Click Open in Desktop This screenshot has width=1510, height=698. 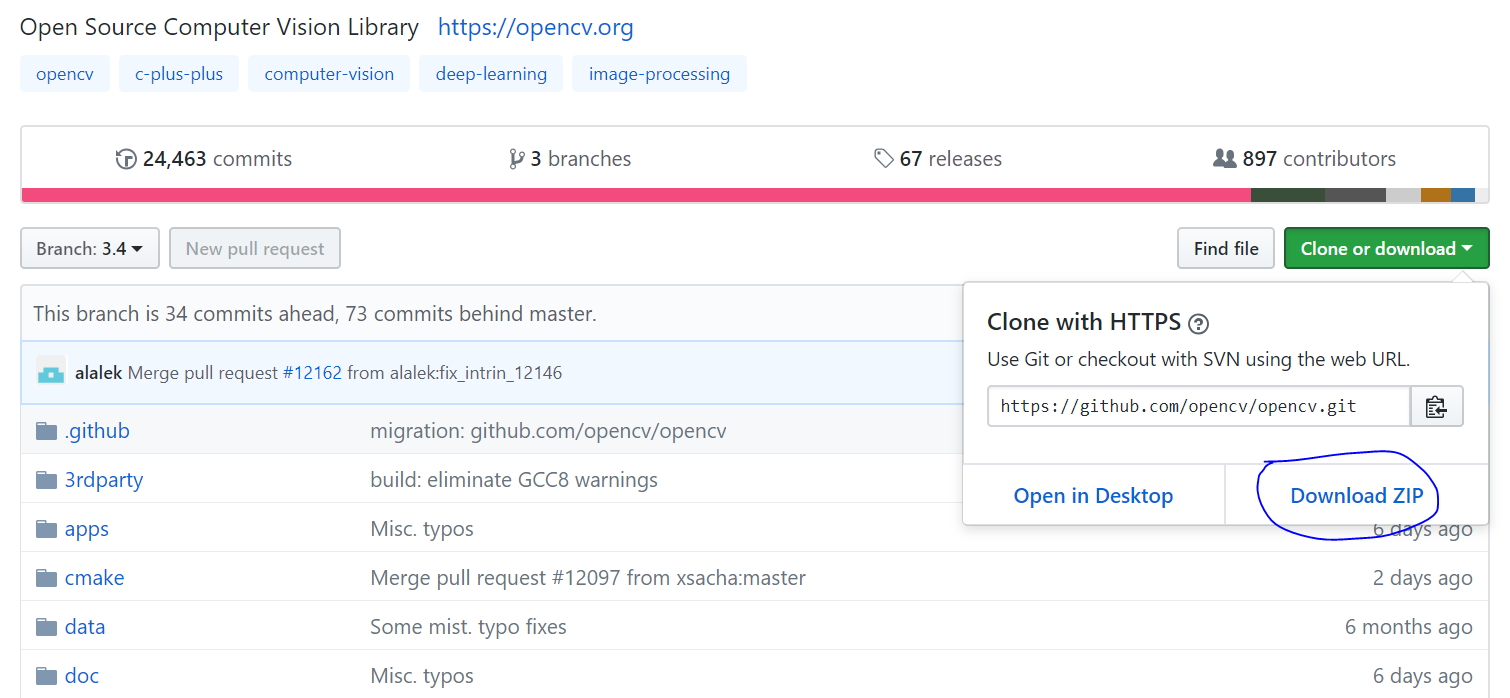(1093, 496)
